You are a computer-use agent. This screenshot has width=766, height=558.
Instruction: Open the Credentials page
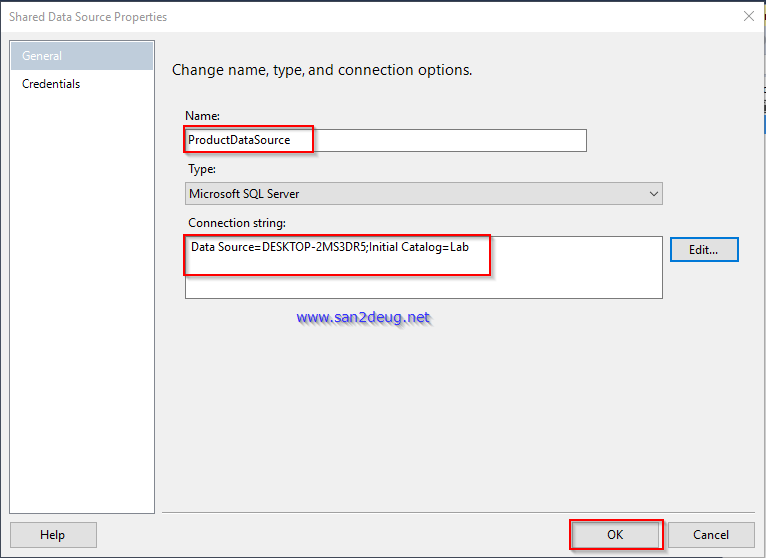51,84
